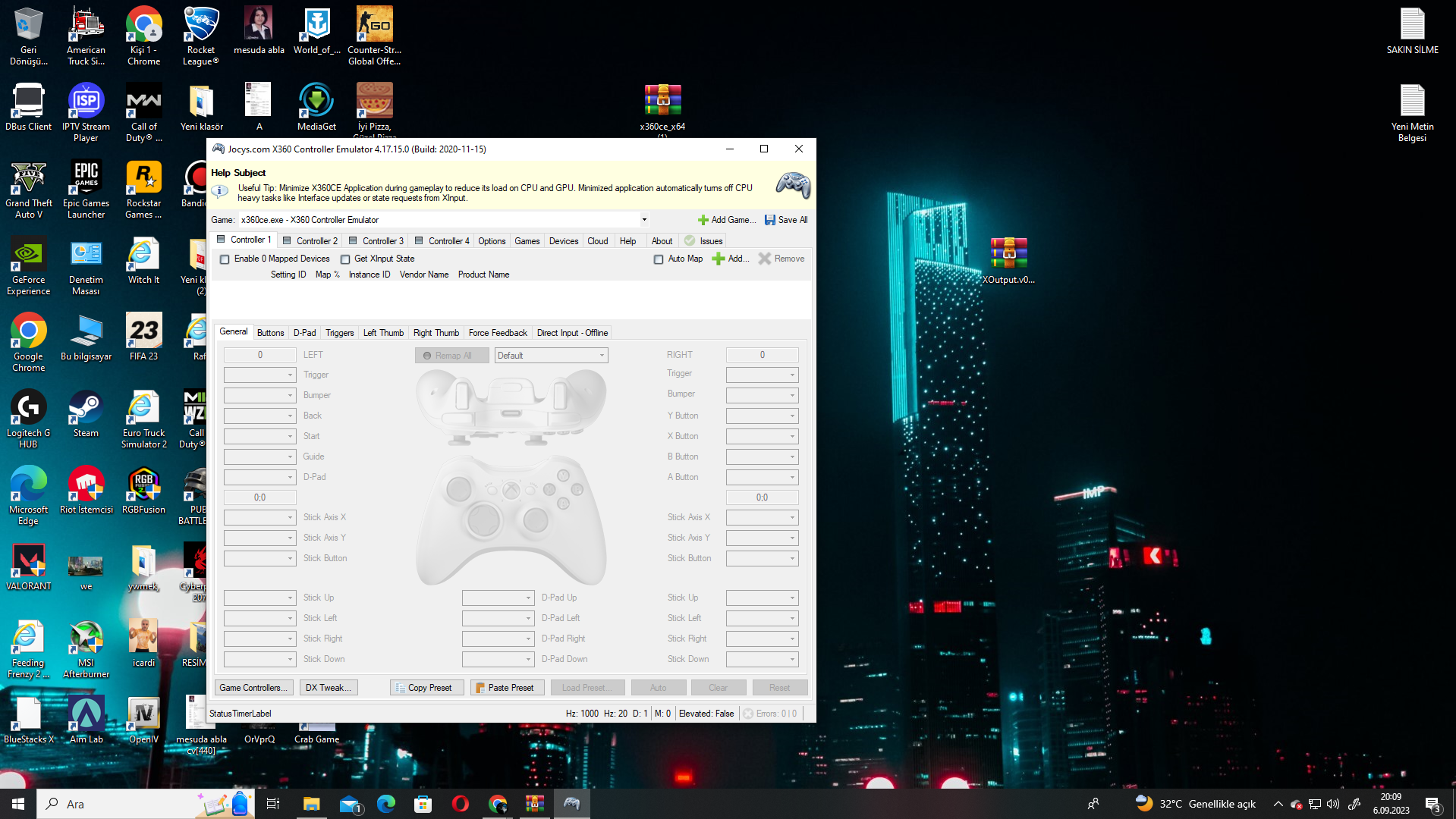Viewport: 1456px width, 819px height.
Task: Expand the Game selection dropdown
Action: tap(644, 220)
